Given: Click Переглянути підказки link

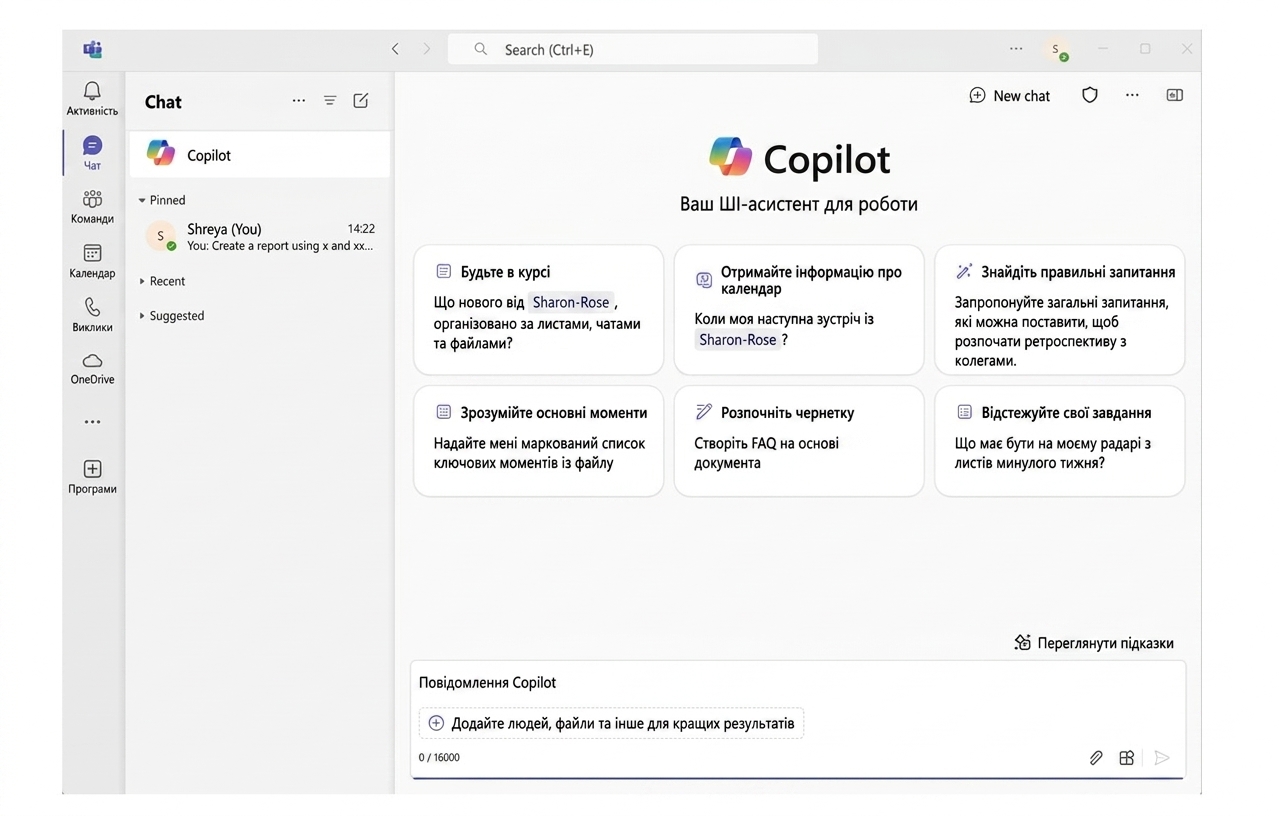Looking at the screenshot, I should [1105, 643].
